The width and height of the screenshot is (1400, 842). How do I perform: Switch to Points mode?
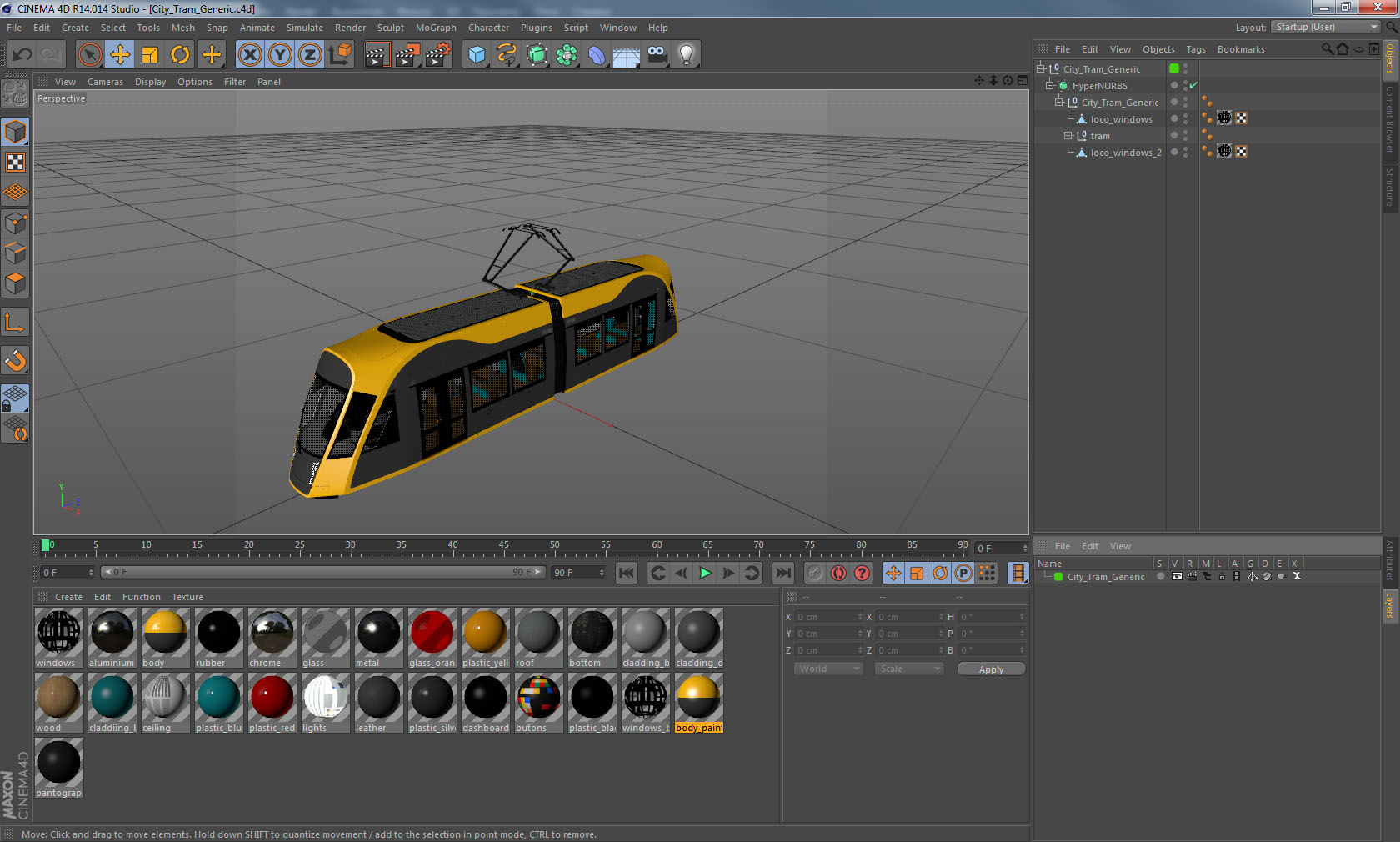16,223
